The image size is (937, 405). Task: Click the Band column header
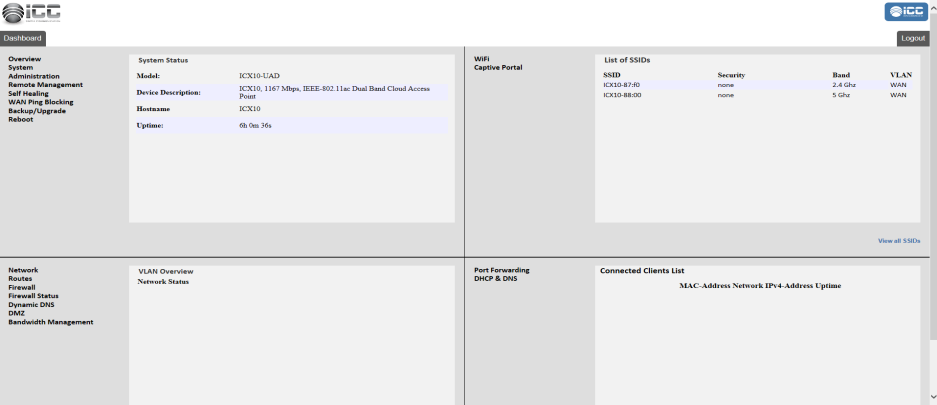[x=841, y=75]
